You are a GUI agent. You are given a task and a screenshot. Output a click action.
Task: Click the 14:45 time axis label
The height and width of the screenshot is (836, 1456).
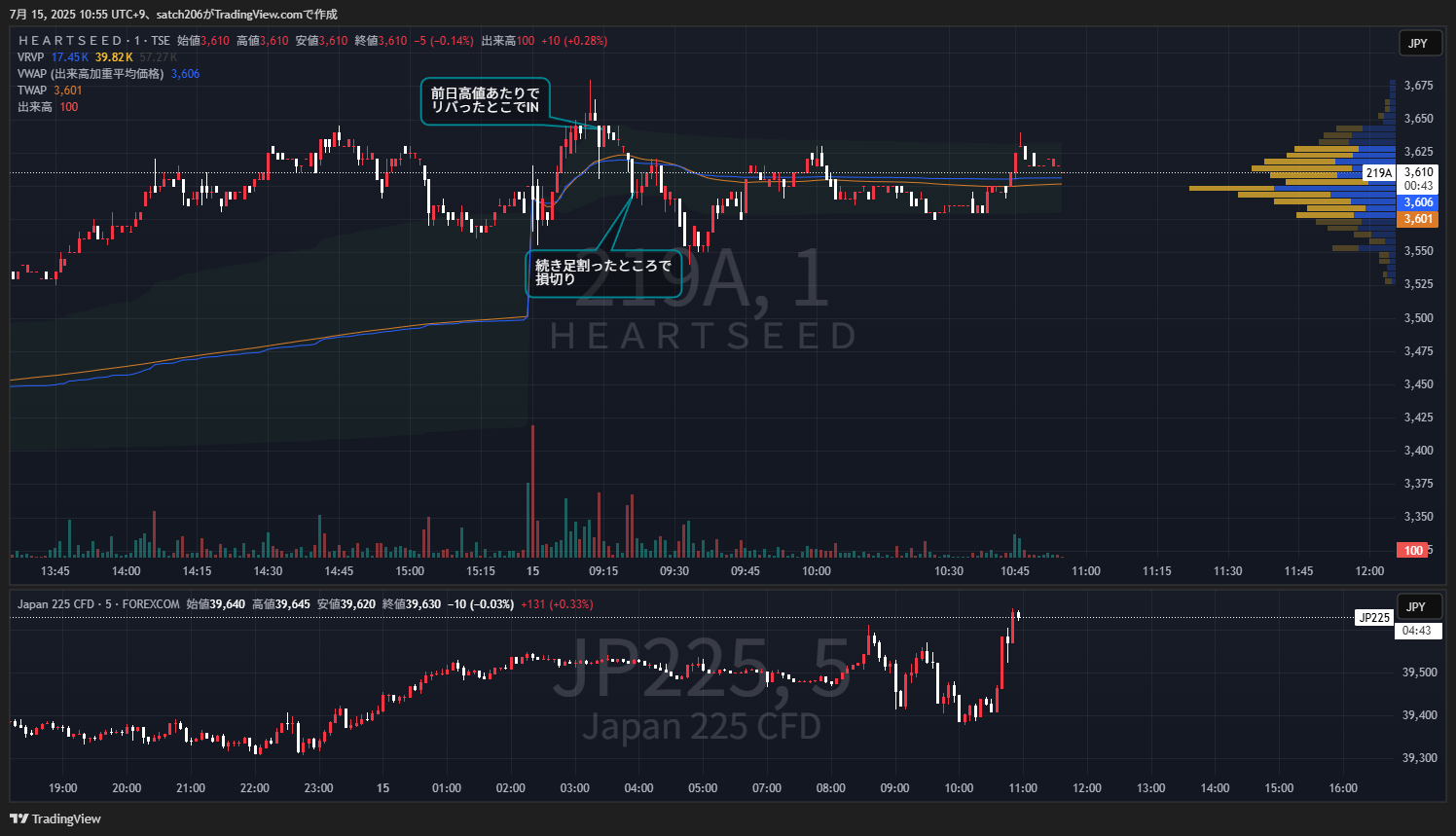339,571
